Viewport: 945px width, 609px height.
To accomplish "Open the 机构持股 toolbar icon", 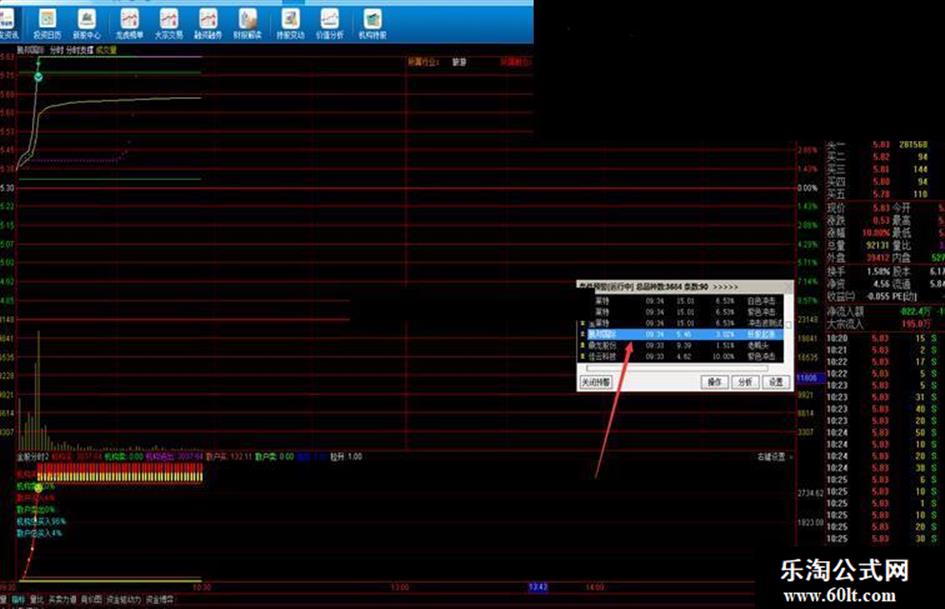I will (x=373, y=20).
